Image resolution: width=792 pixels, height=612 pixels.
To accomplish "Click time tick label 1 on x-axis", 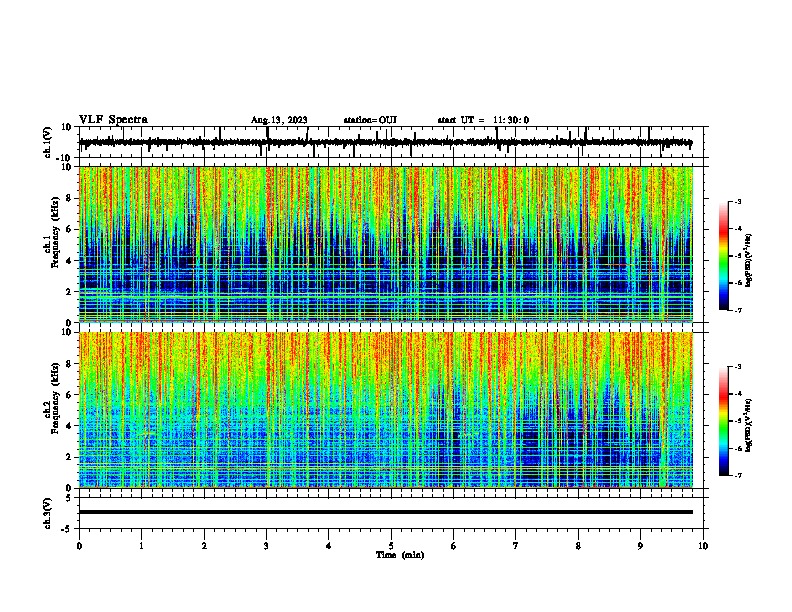I will click(141, 546).
